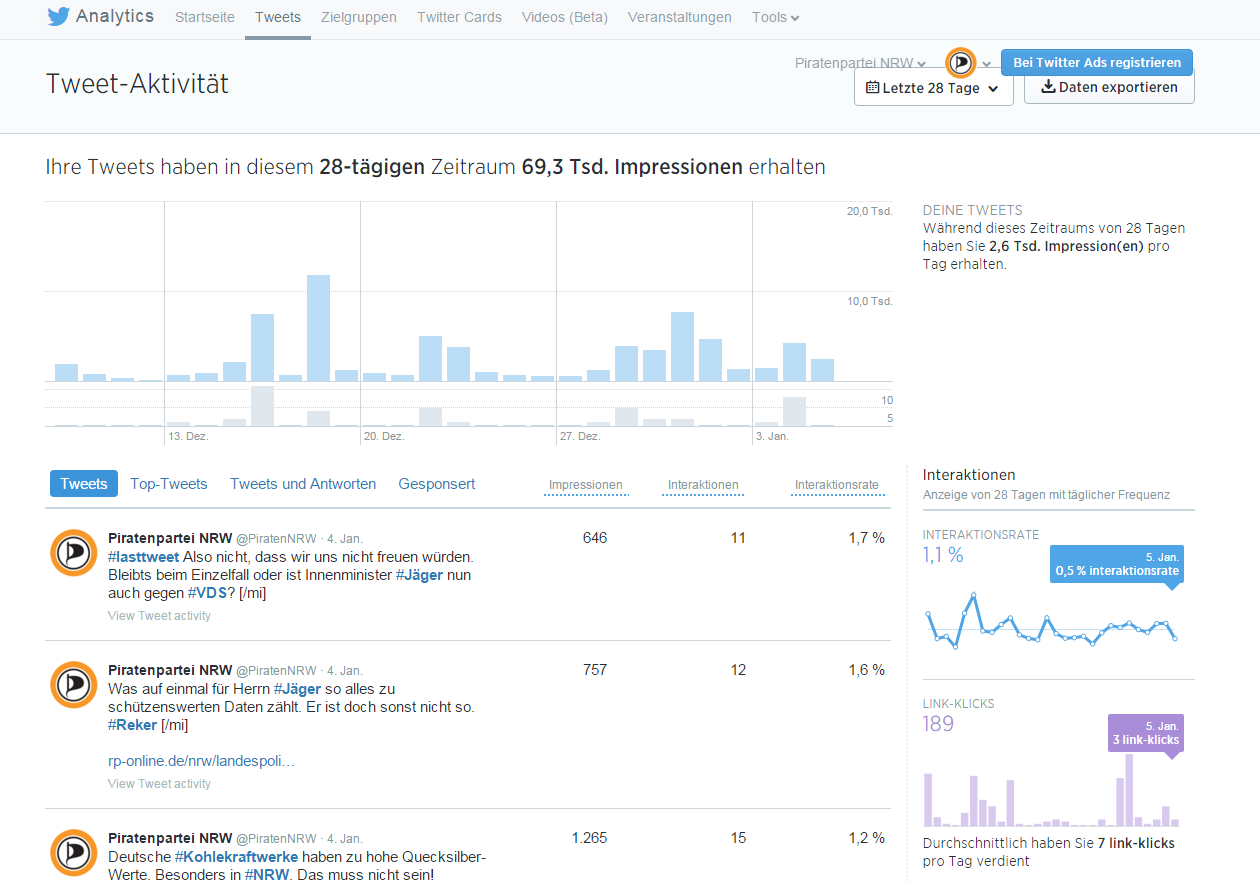The height and width of the screenshot is (882, 1260).
Task: Go to the Startseite tab
Action: click(204, 17)
